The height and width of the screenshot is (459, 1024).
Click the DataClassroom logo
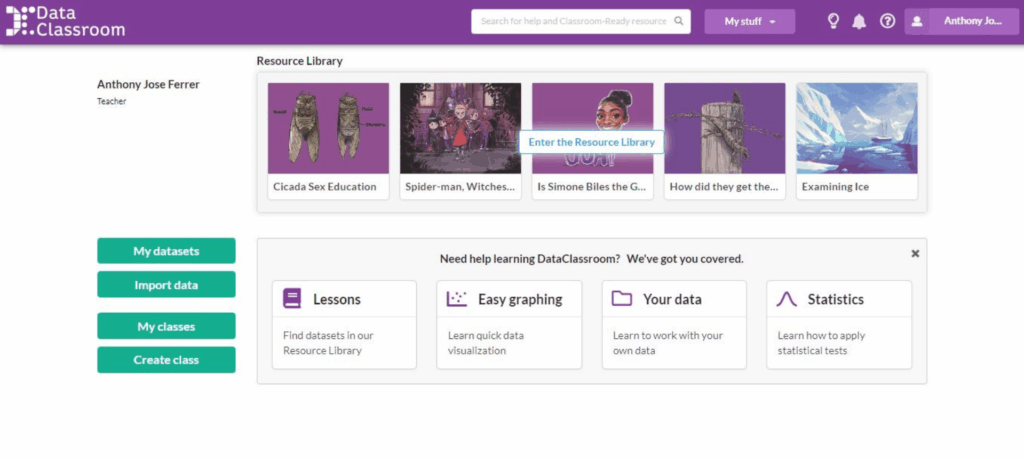tap(65, 21)
